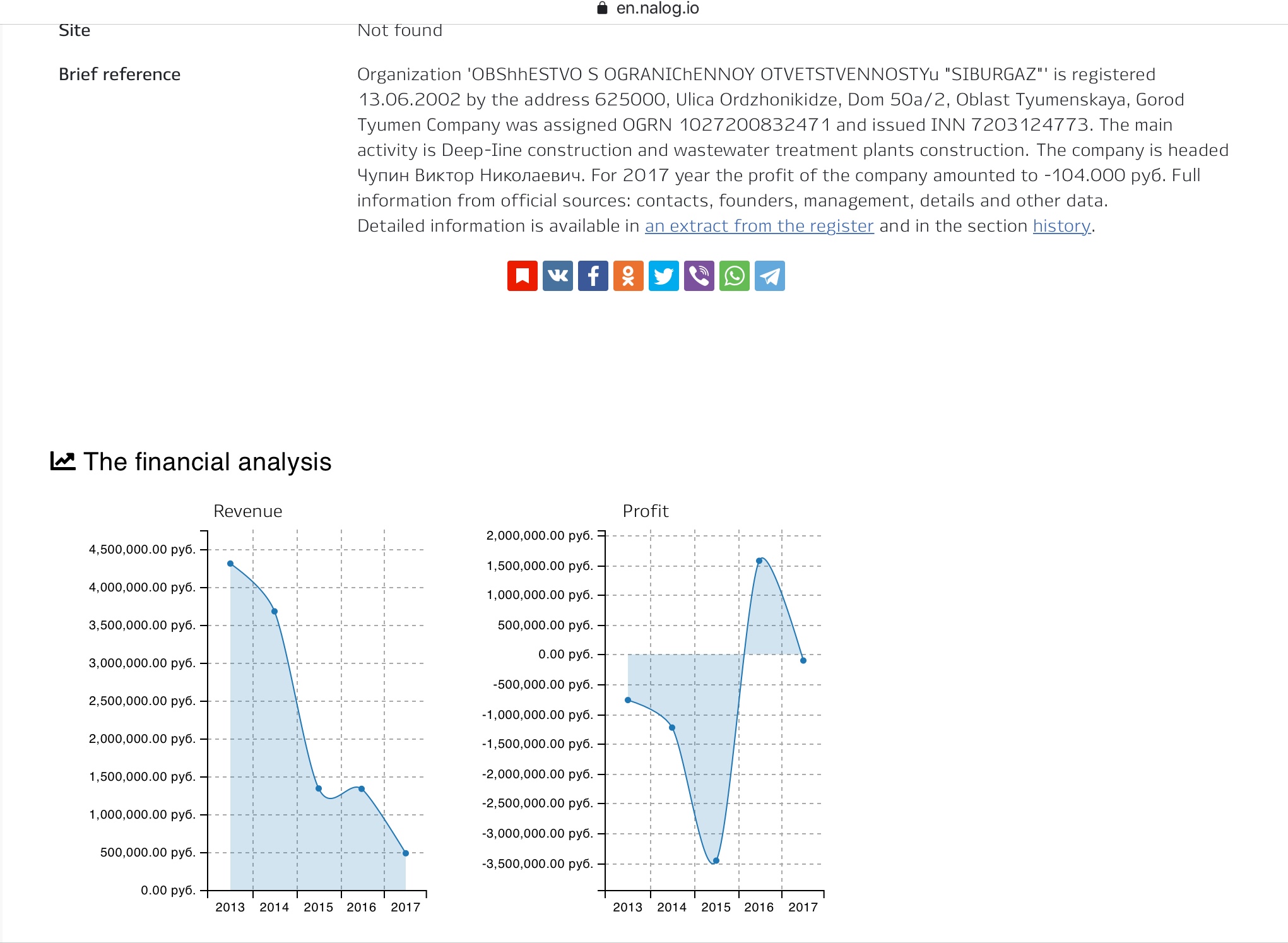Share on Facebook icon
Viewport: 1288px width, 943px height.
(x=593, y=276)
